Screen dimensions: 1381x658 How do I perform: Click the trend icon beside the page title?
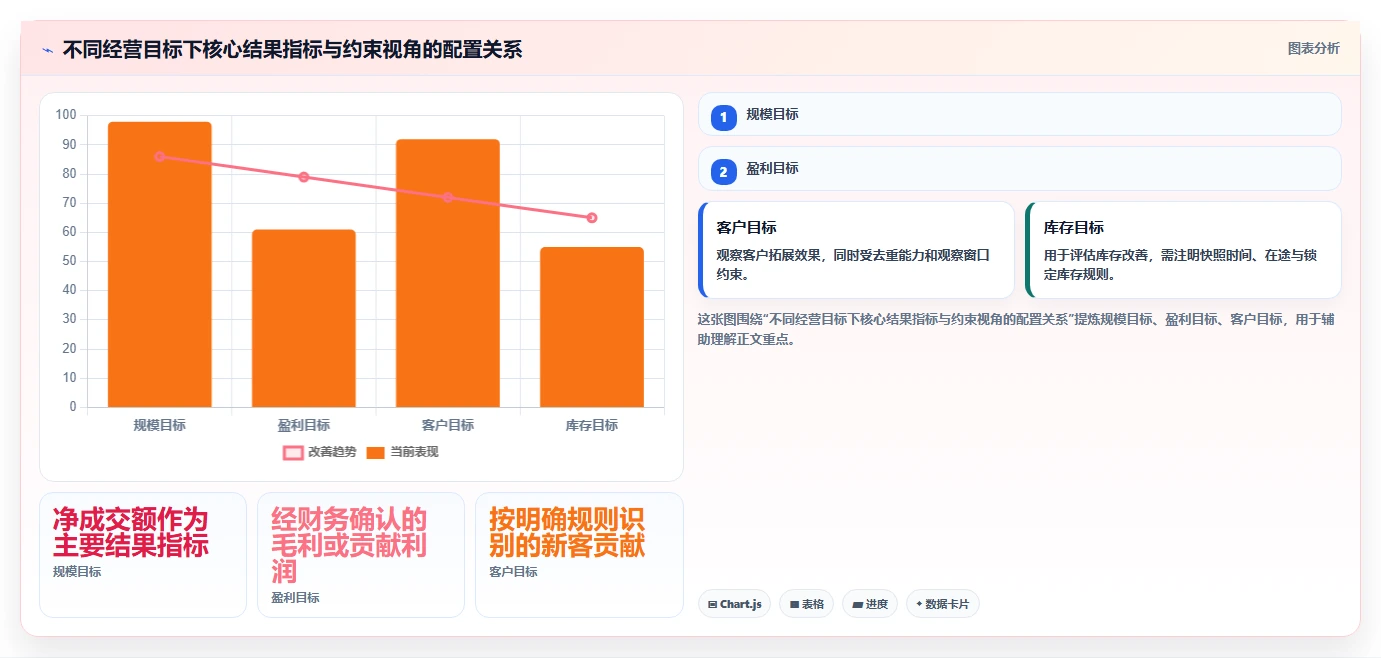[x=47, y=50]
